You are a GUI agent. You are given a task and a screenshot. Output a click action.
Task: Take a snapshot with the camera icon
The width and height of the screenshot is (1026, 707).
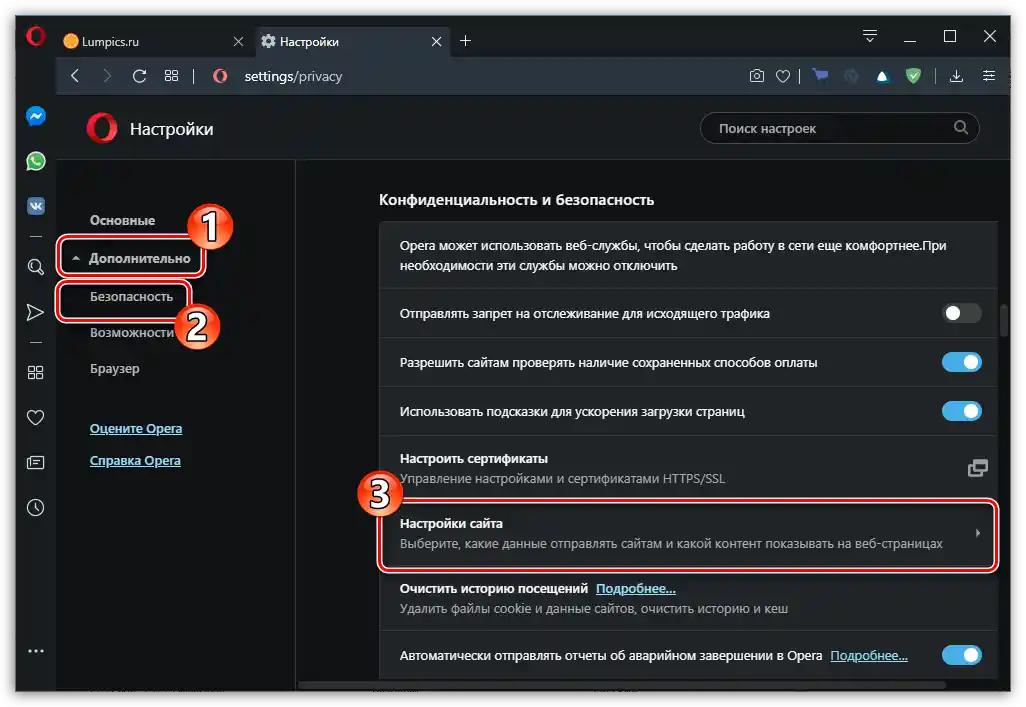click(x=756, y=76)
